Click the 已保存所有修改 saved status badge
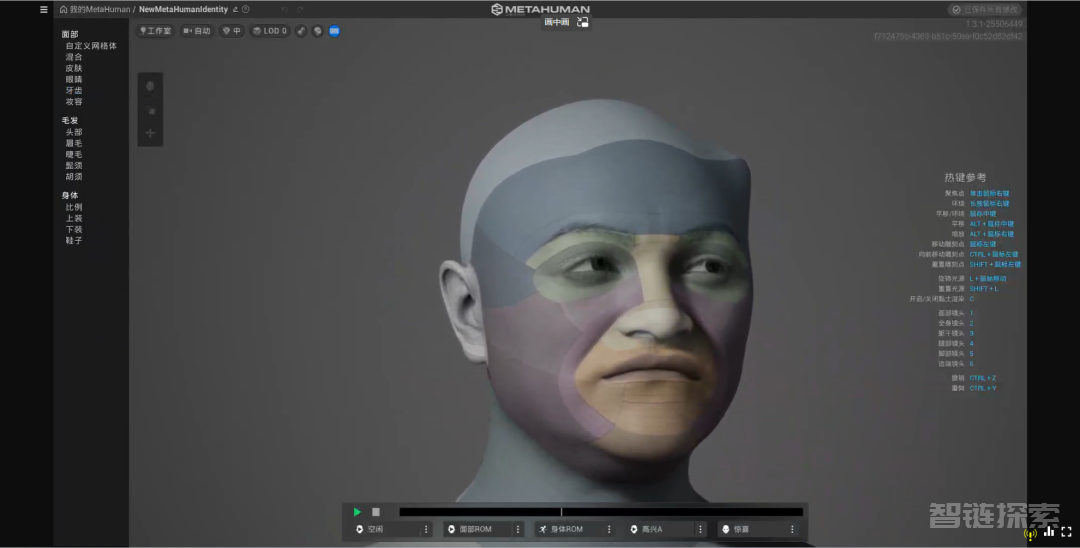 tap(985, 10)
